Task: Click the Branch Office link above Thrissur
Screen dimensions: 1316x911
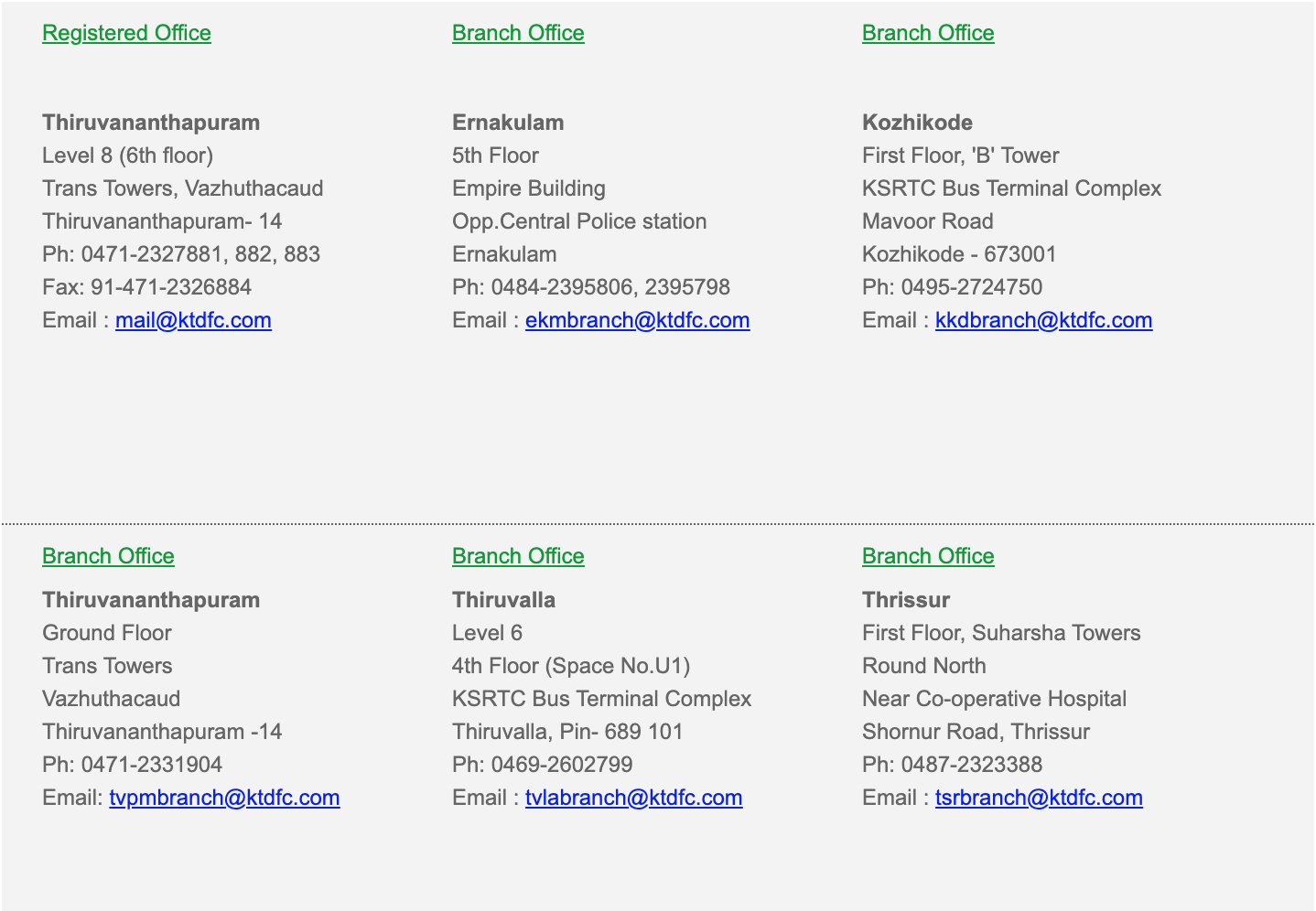Action: [928, 556]
